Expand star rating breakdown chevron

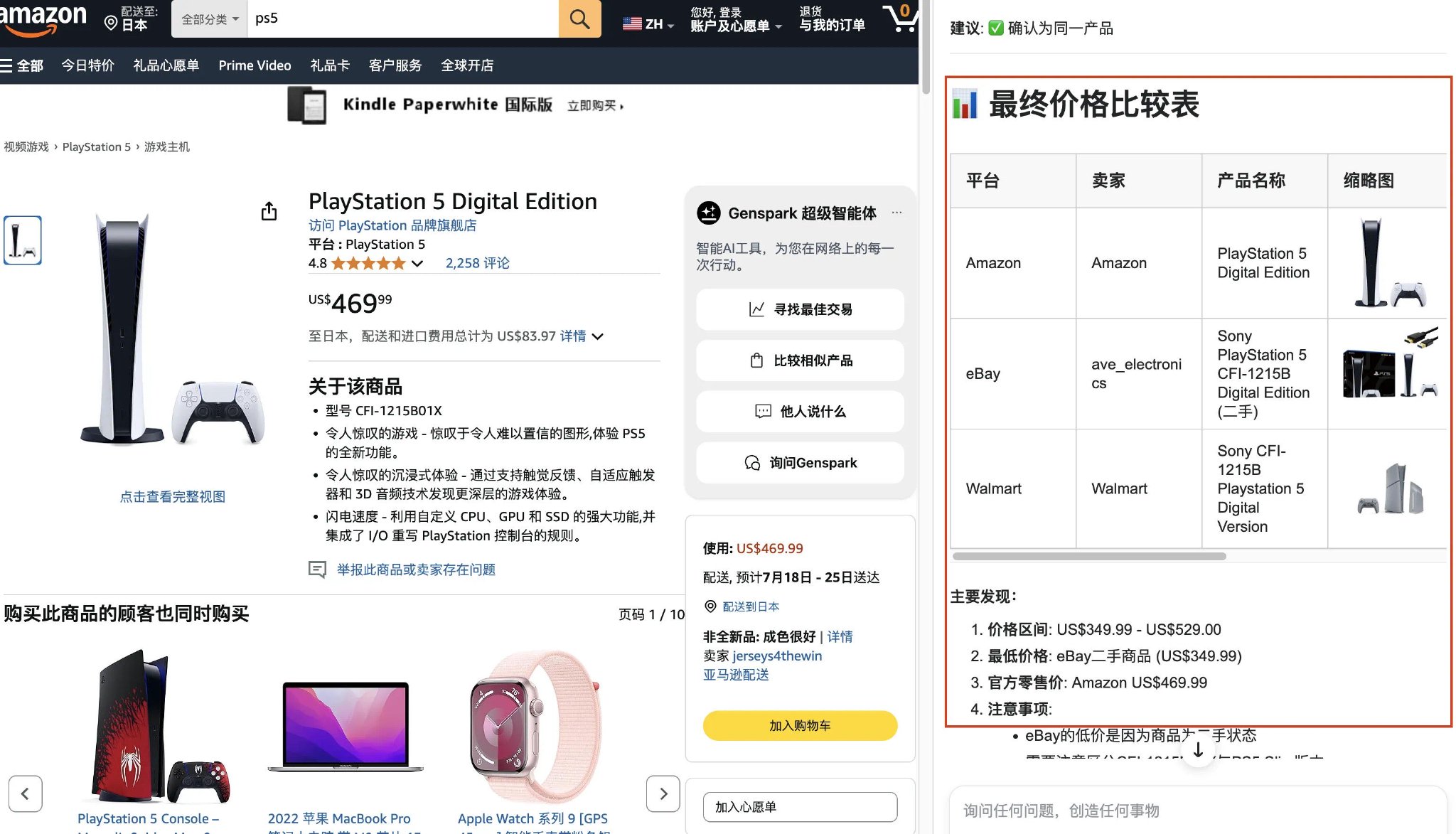point(417,264)
